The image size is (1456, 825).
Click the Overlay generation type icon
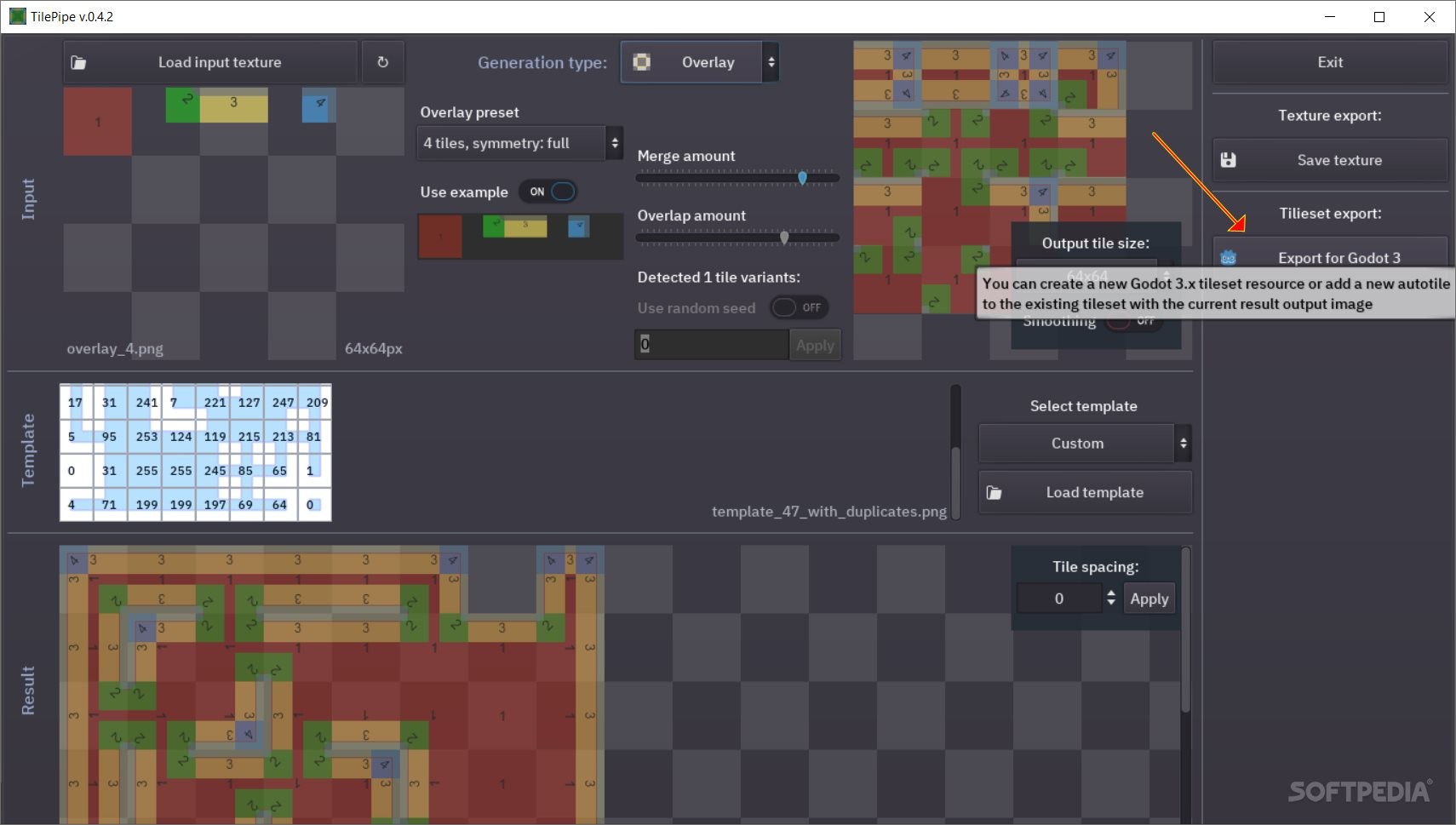642,62
